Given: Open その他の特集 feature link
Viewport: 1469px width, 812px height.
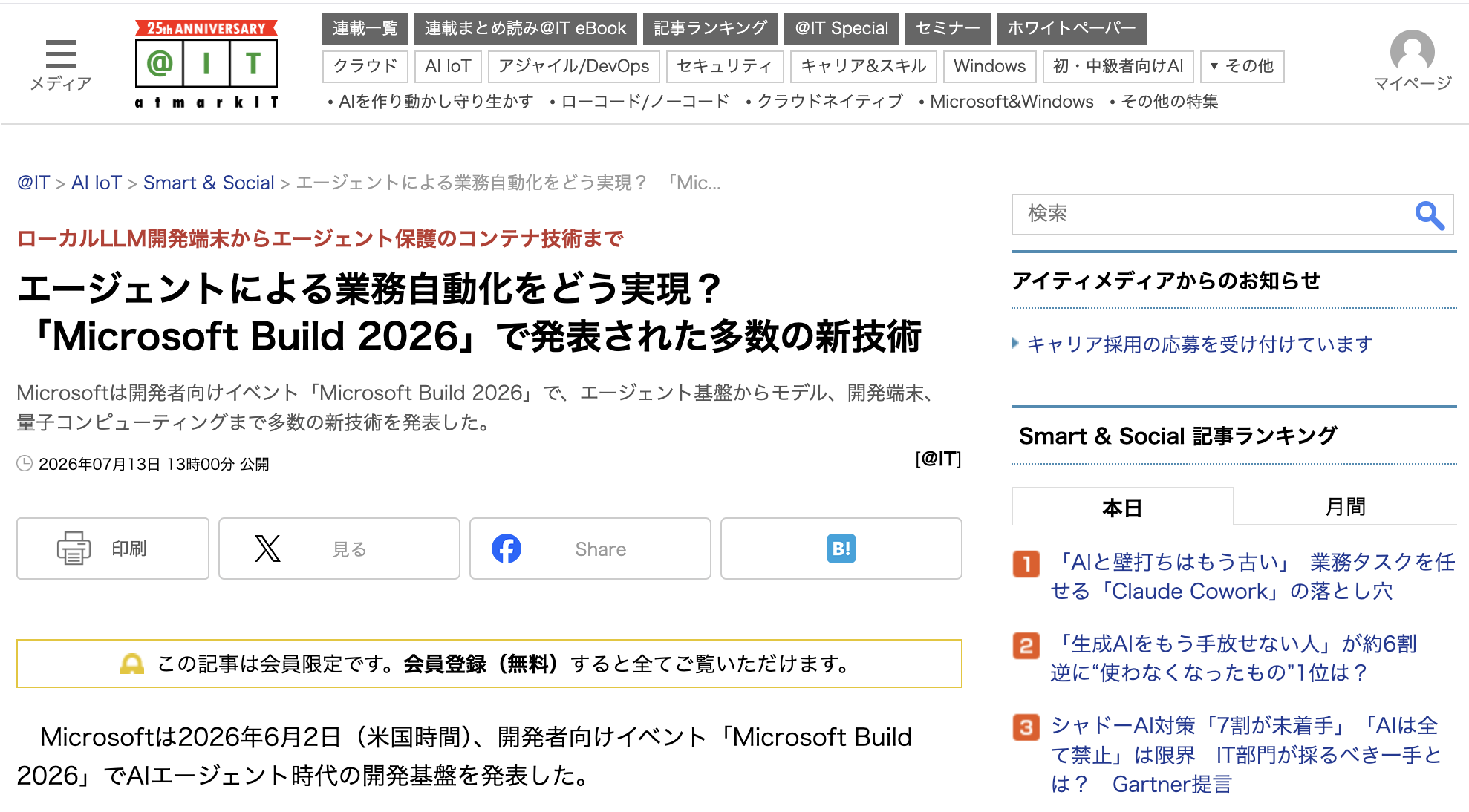Looking at the screenshot, I should pos(1170,102).
